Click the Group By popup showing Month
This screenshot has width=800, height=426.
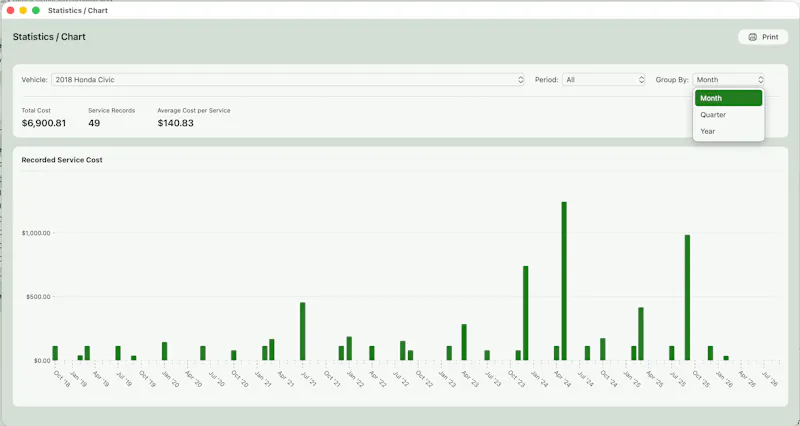[x=728, y=80]
